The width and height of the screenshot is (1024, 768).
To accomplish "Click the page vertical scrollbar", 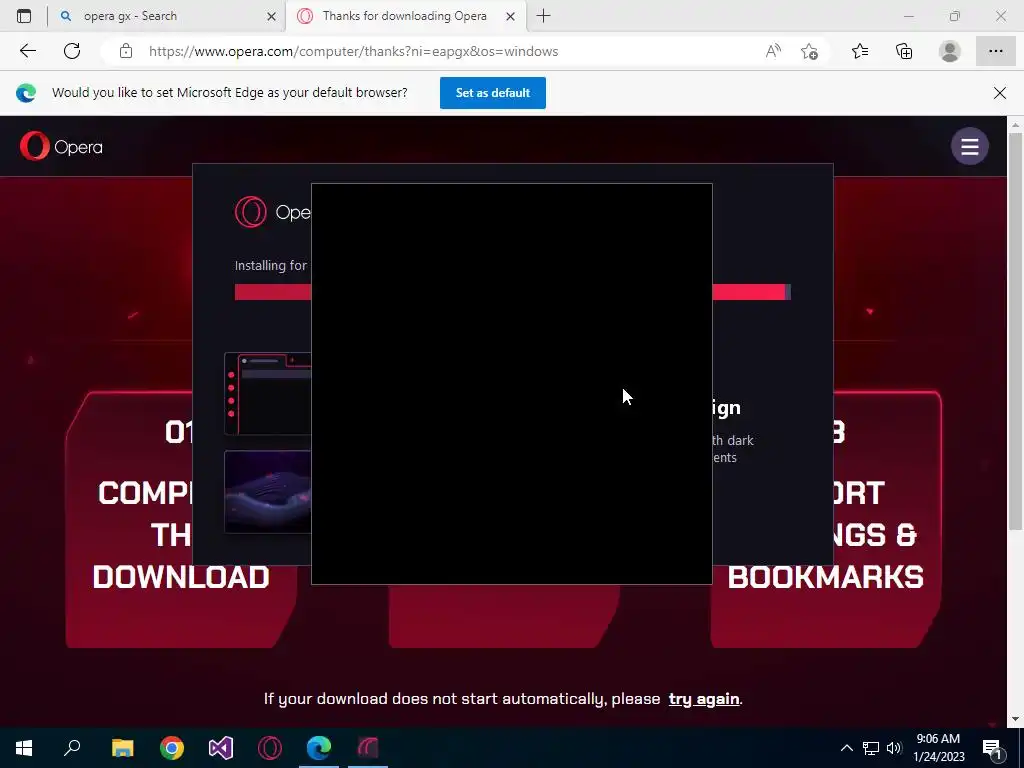I will coord(1015,332).
